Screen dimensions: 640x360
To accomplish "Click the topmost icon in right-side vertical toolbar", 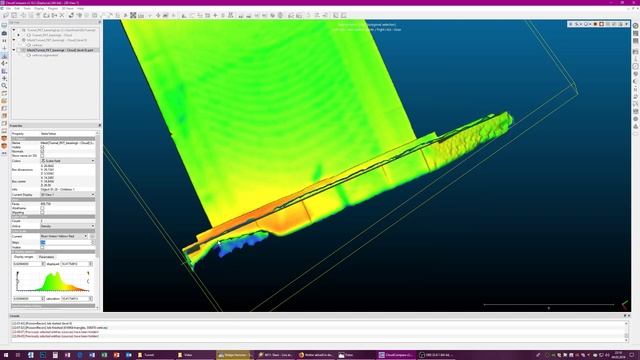I will click(x=636, y=26).
